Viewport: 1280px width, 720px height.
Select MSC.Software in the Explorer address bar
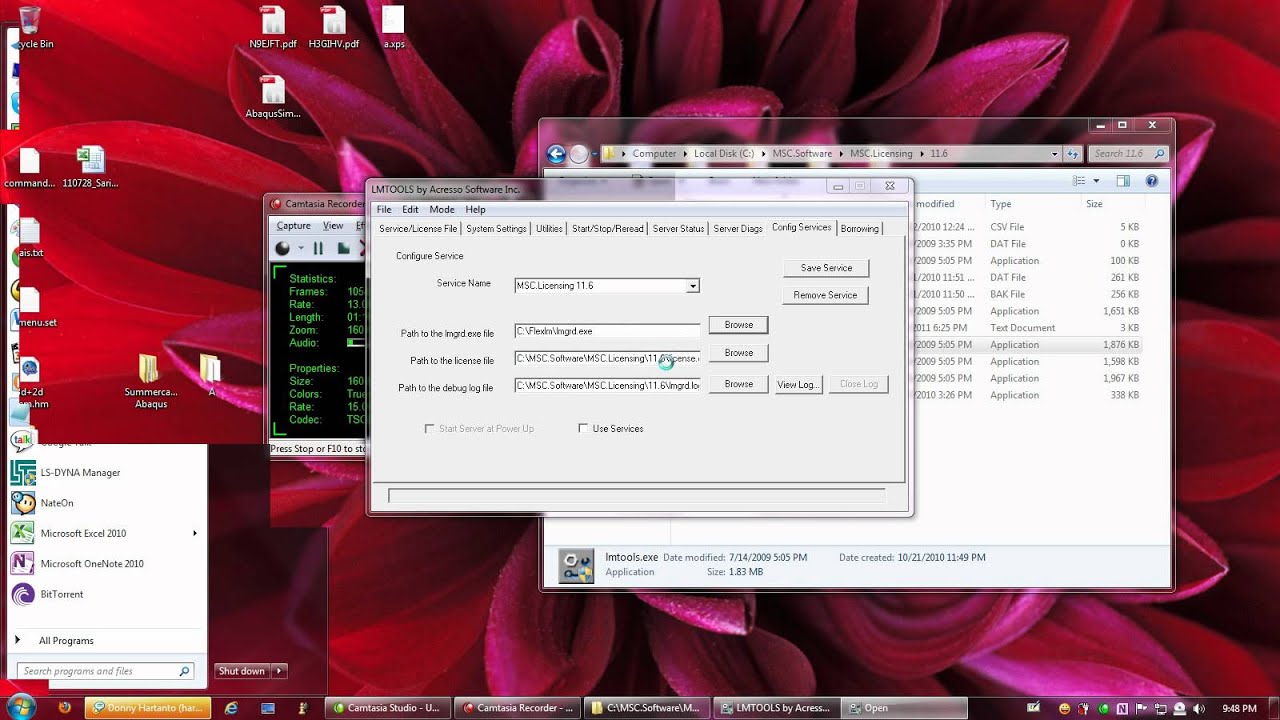click(x=802, y=154)
